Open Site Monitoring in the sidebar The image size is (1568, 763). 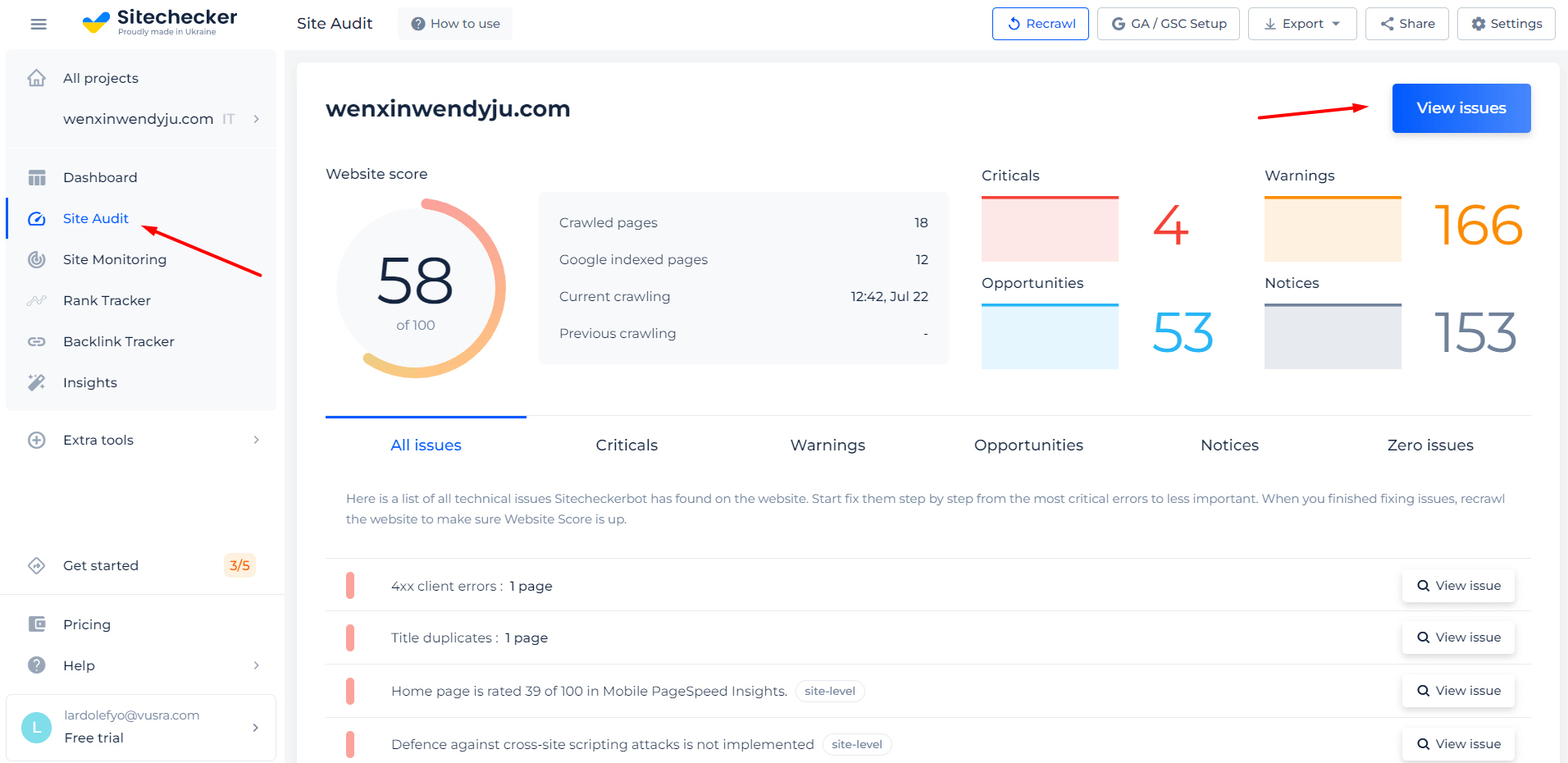[115, 259]
